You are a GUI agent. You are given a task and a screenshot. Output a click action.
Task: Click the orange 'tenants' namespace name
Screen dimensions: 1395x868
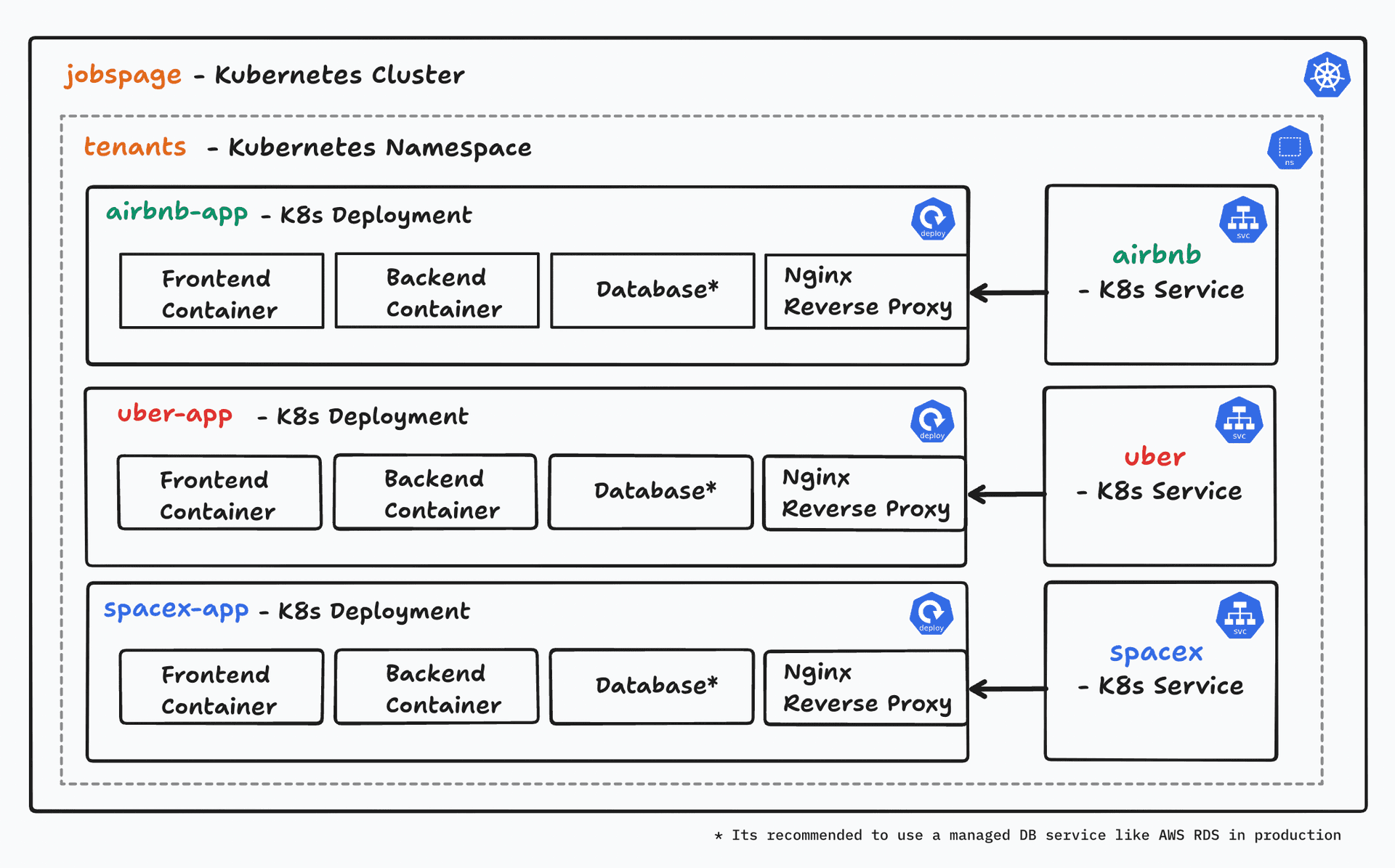[135, 147]
